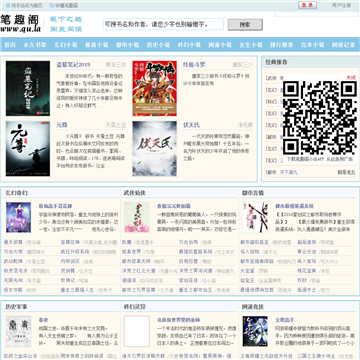Open the red 斗罗 book cover

tap(155, 88)
